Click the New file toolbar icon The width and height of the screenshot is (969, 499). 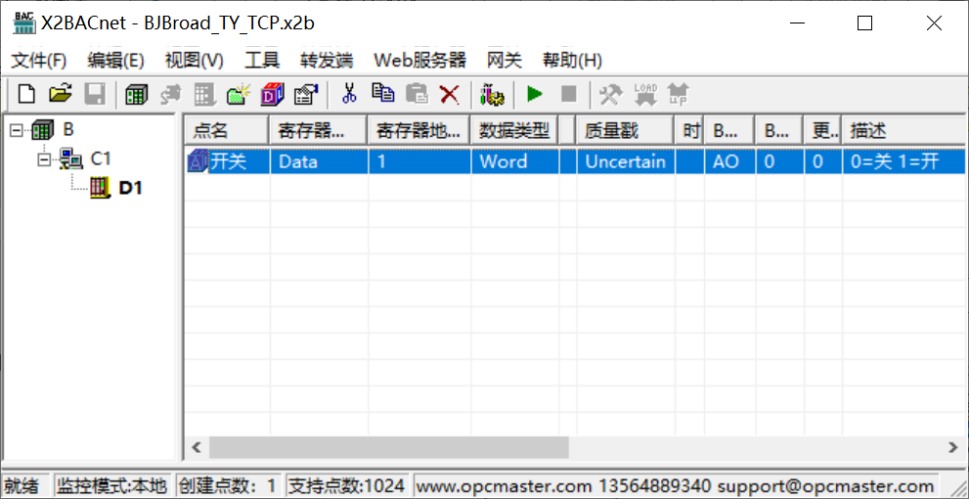[27, 95]
